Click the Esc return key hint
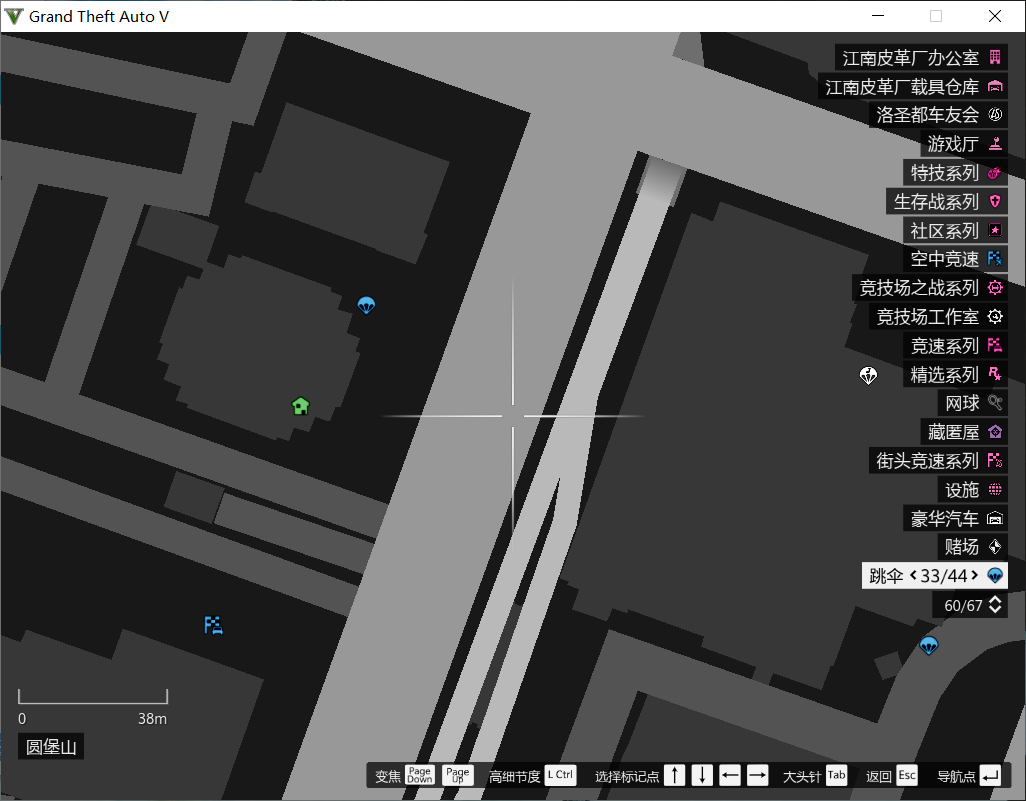The image size is (1026, 801). pos(907,775)
